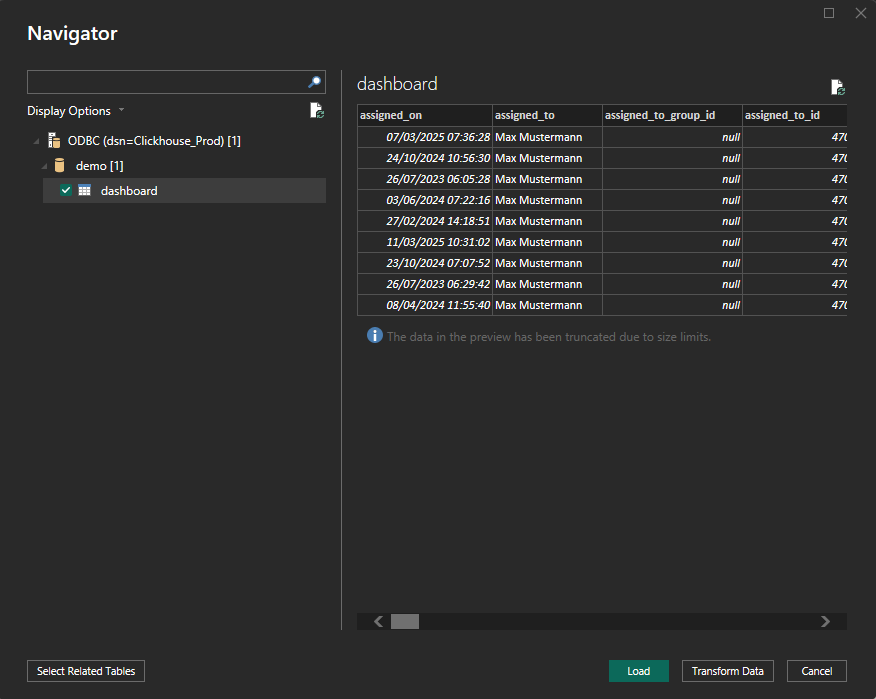Click the Load button

pyautogui.click(x=639, y=671)
